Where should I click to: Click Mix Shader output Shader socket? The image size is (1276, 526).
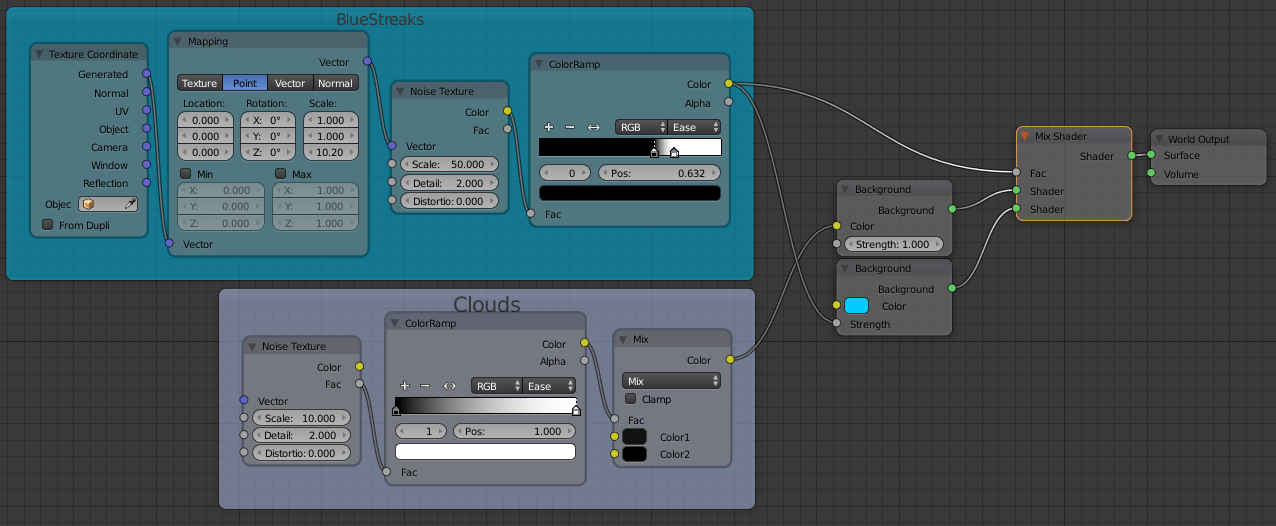[1132, 155]
